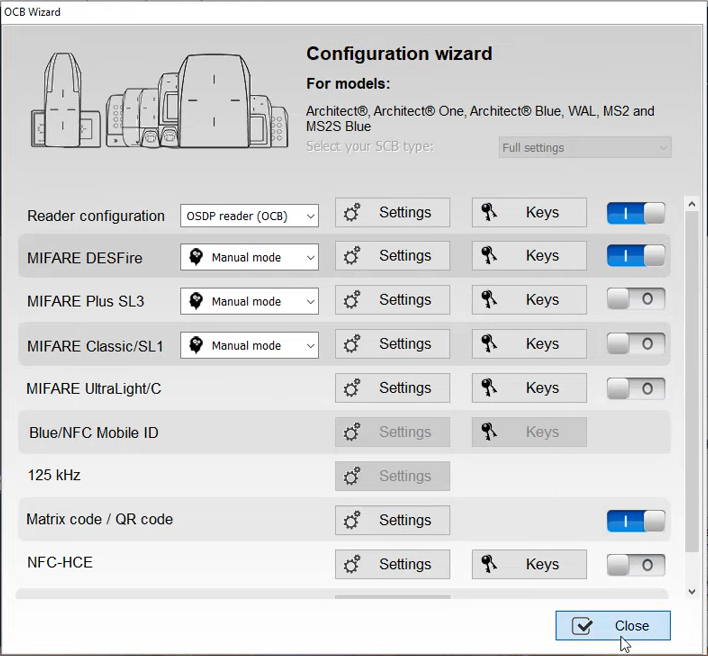708x656 pixels.
Task: Open MIFARE Classic/SL1 Manual mode dropdown
Action: [249, 345]
